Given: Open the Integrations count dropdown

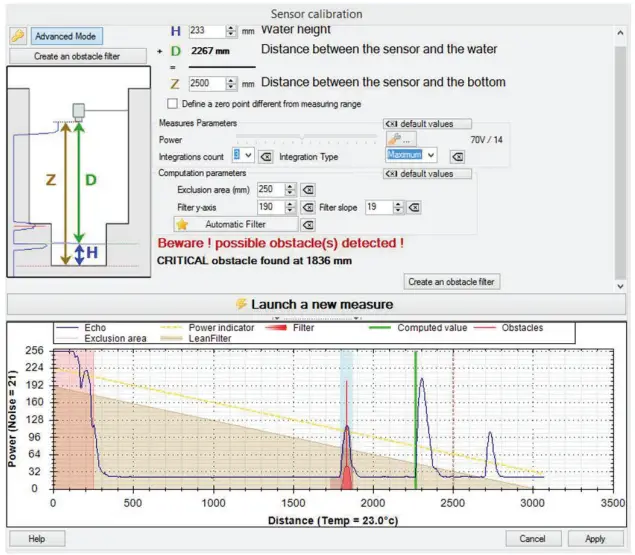Looking at the screenshot, I should coord(250,156).
